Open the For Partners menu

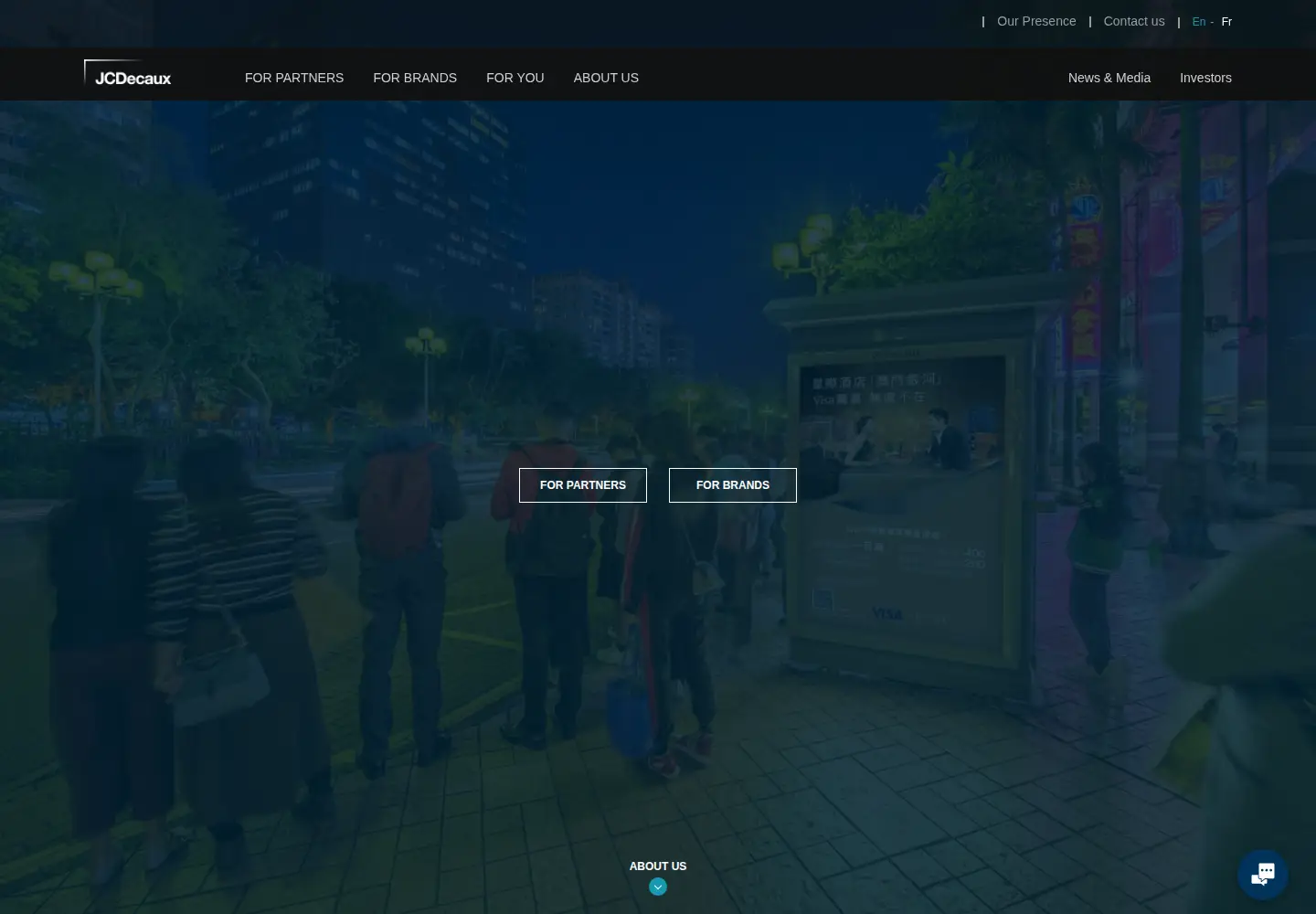pos(294,78)
